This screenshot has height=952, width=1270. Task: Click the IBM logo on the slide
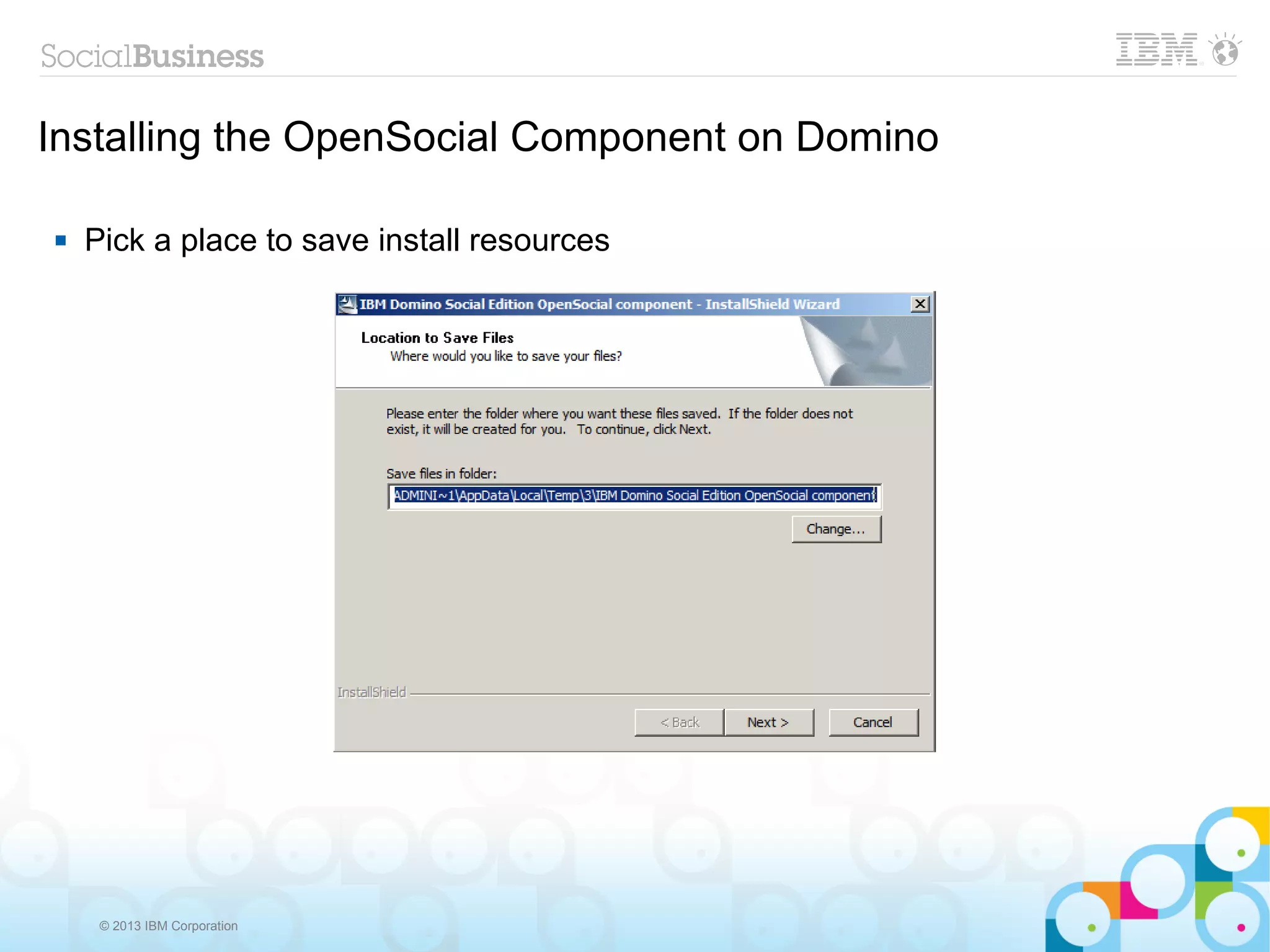tap(1157, 50)
